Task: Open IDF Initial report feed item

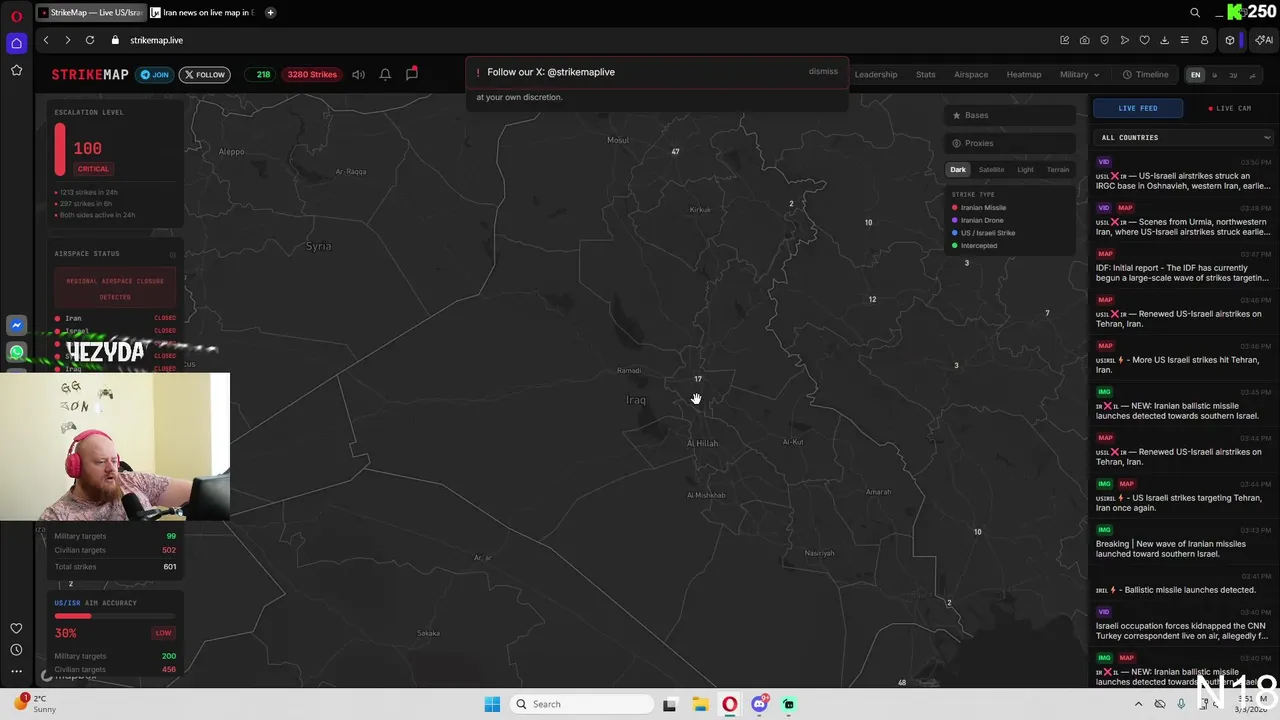Action: 1183,267
